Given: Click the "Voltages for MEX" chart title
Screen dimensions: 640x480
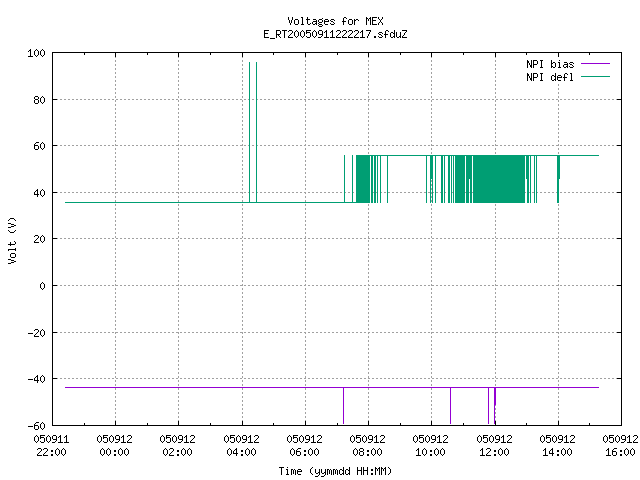Looking at the screenshot, I should 335,21.
